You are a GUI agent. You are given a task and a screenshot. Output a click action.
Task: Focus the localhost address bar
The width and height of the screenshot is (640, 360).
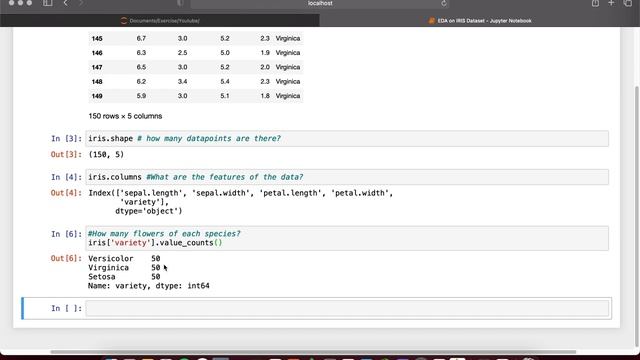tap(320, 4)
